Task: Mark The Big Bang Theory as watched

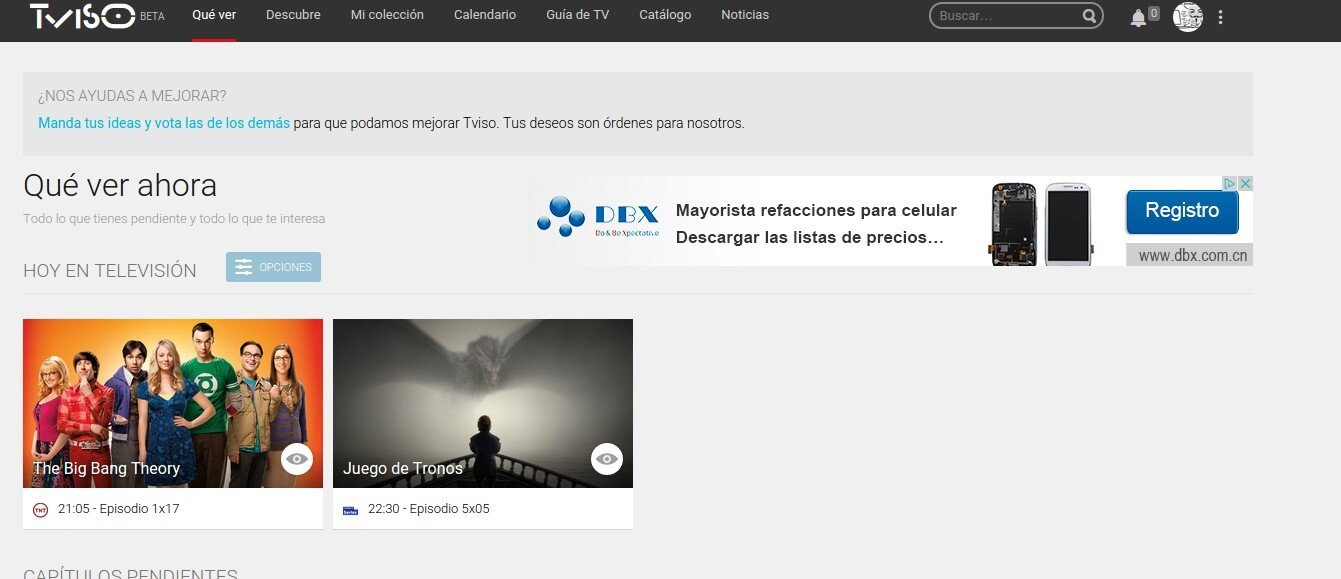Action: point(297,459)
